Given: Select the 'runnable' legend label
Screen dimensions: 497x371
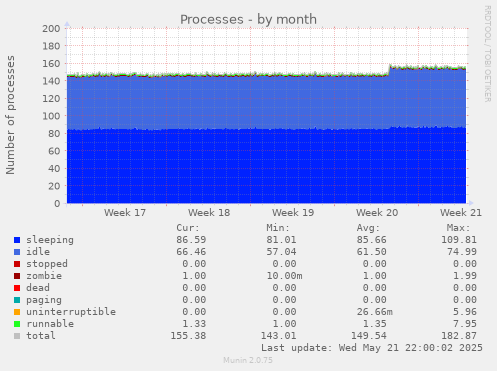Looking at the screenshot, I should [x=50, y=324].
